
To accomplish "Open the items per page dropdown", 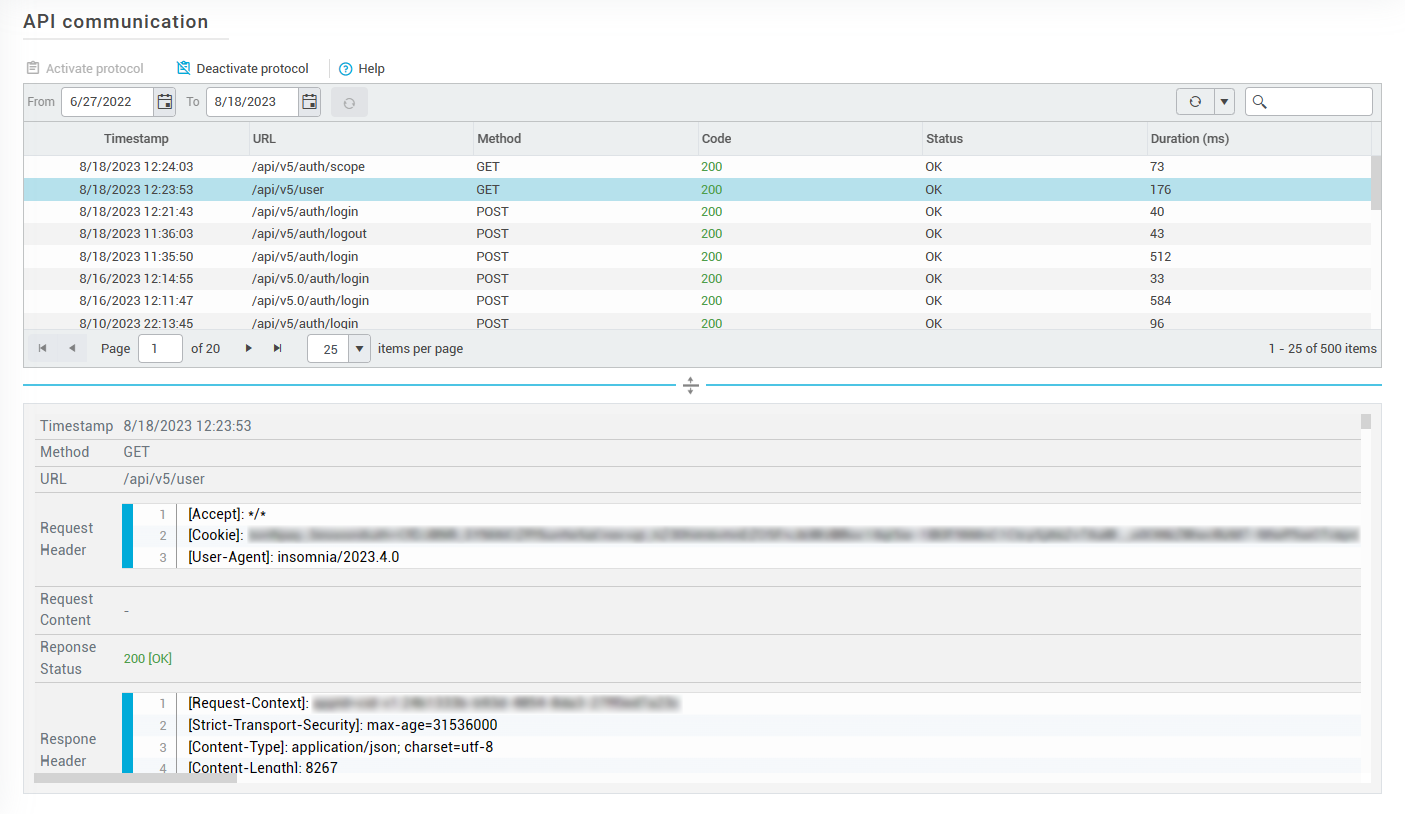I will (x=359, y=349).
